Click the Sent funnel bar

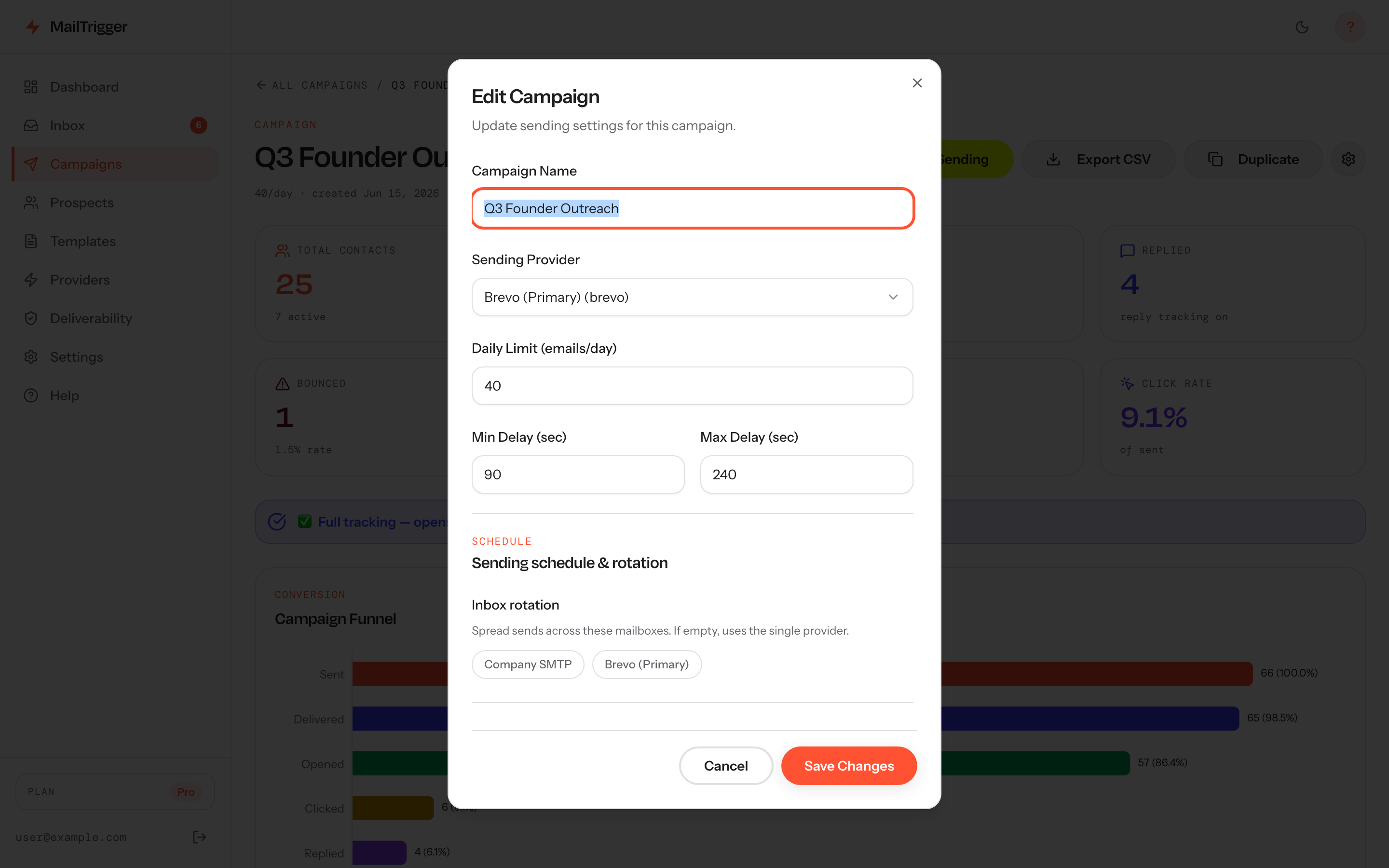point(803,673)
